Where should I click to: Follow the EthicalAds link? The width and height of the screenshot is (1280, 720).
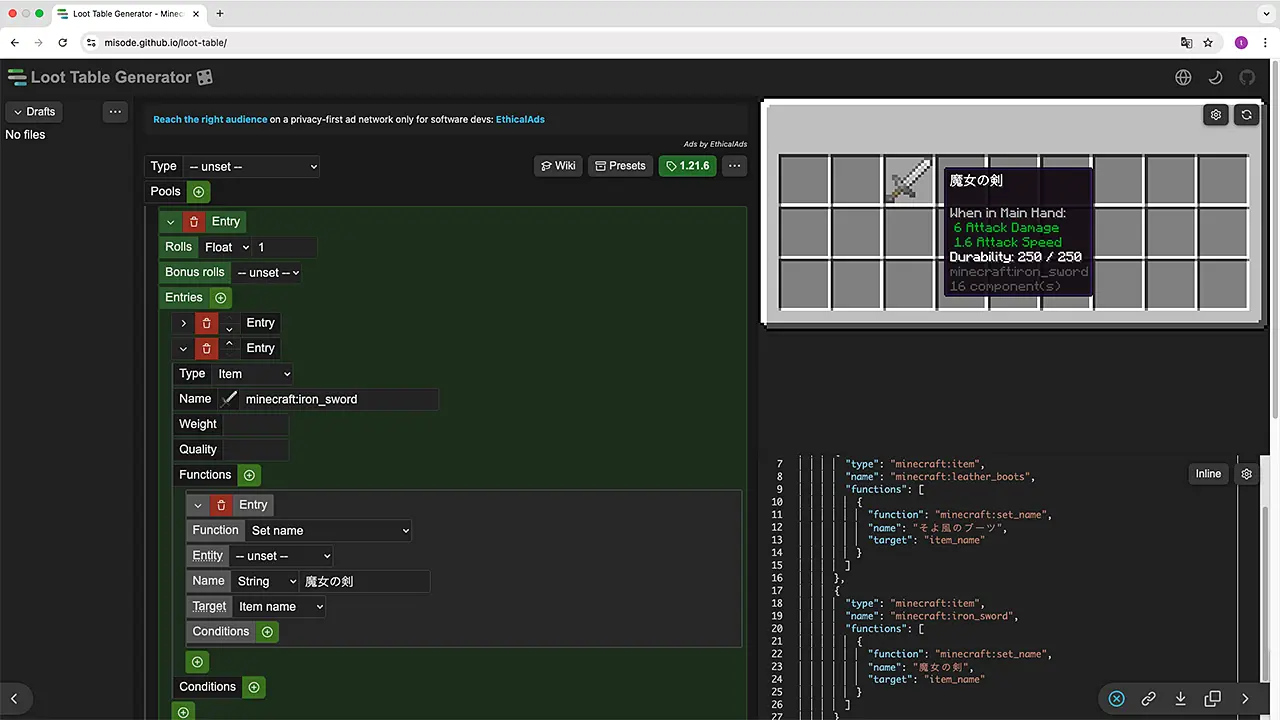tap(520, 119)
